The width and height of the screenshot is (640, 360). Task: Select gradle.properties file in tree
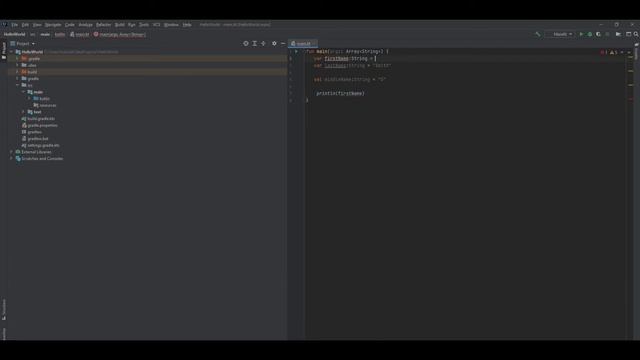(40, 125)
